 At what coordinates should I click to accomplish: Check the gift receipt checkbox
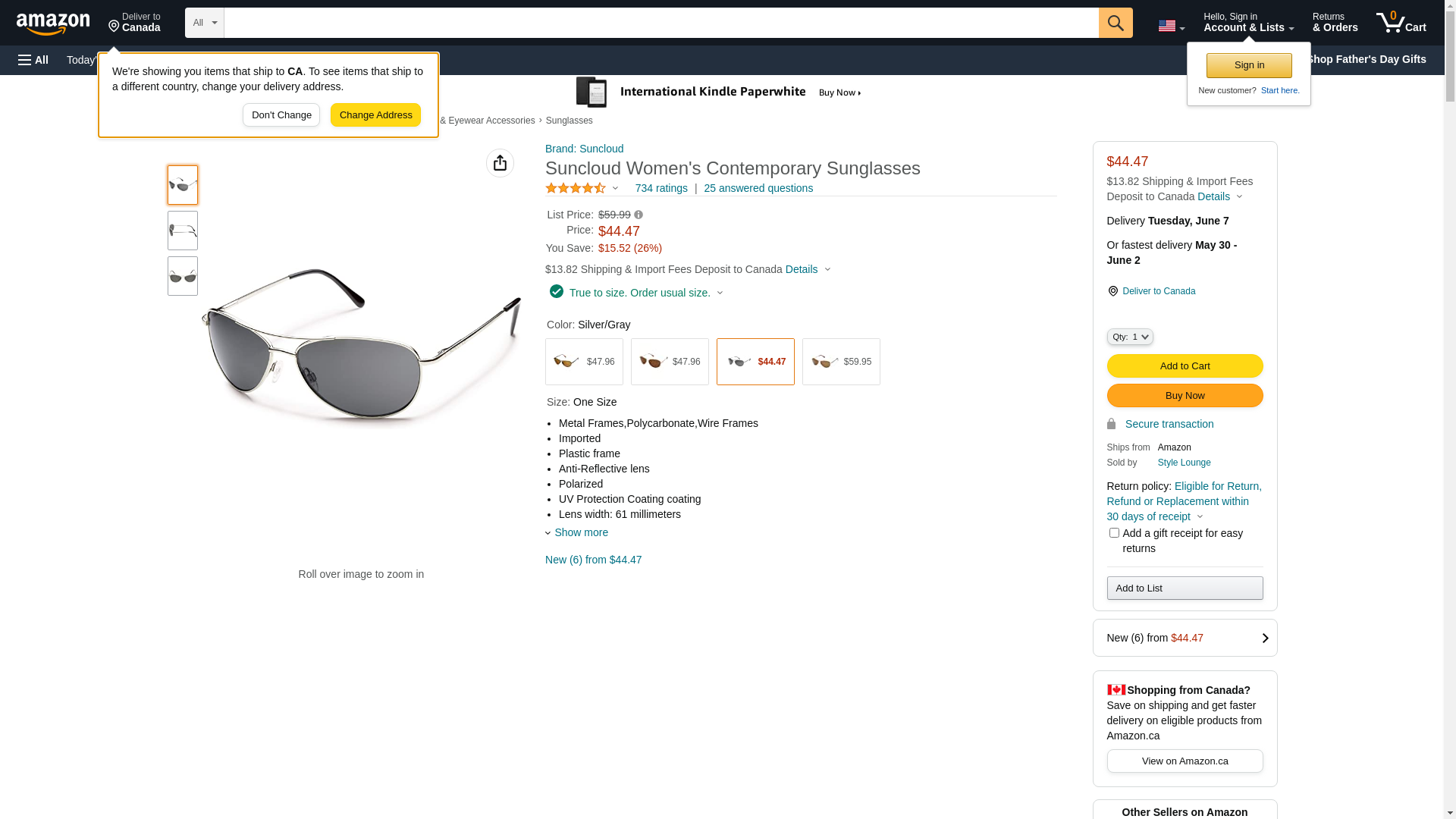tap(1114, 533)
